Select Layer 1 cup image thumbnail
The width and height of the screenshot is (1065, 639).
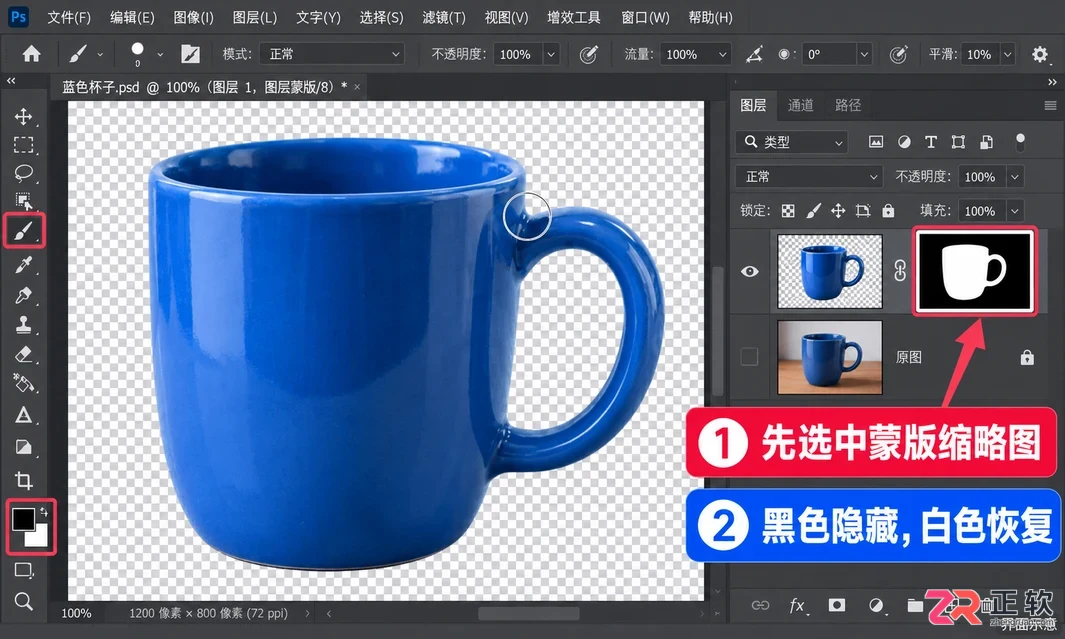point(829,271)
